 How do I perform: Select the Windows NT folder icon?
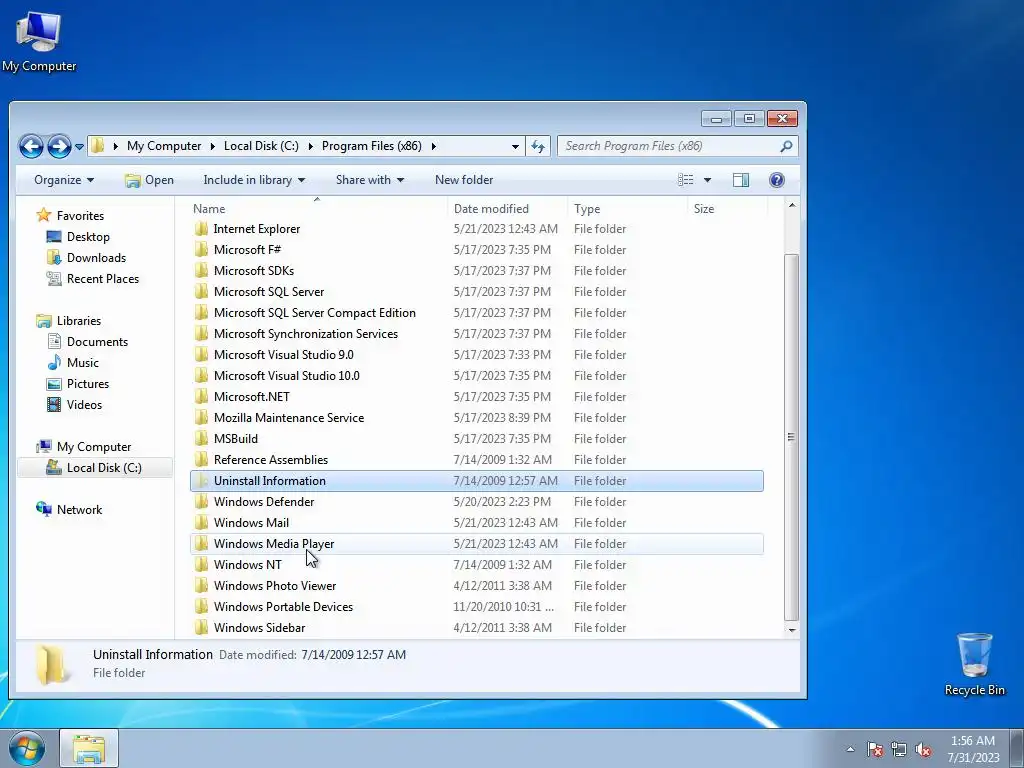[201, 564]
